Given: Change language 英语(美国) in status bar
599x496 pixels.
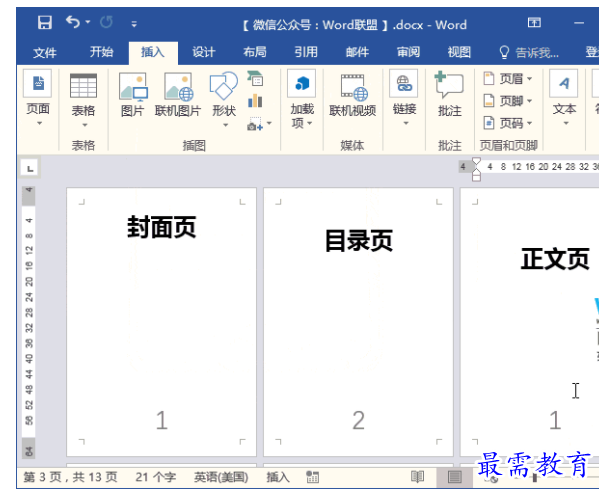Looking at the screenshot, I should click(x=221, y=477).
